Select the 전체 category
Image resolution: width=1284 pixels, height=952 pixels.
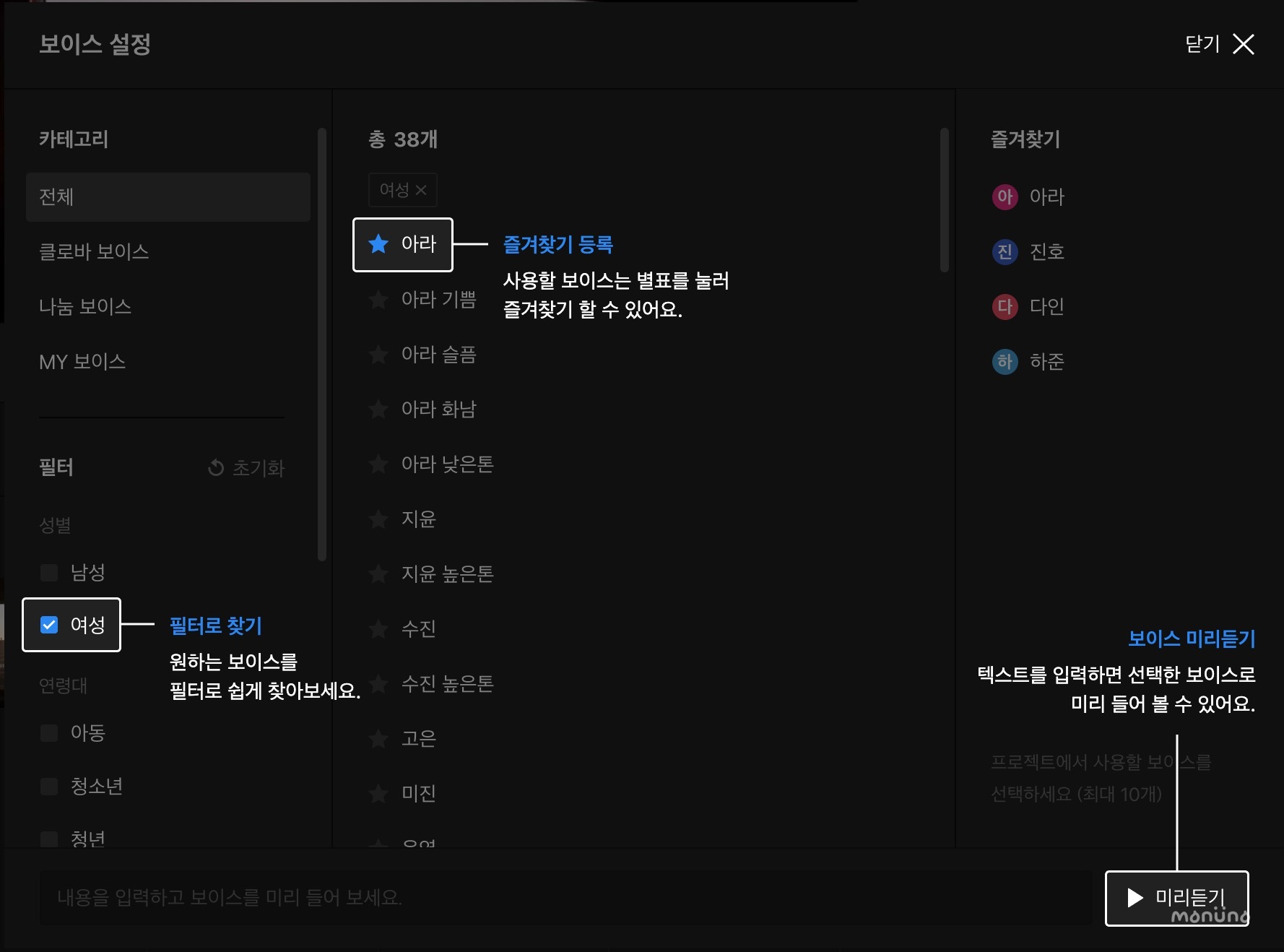168,196
